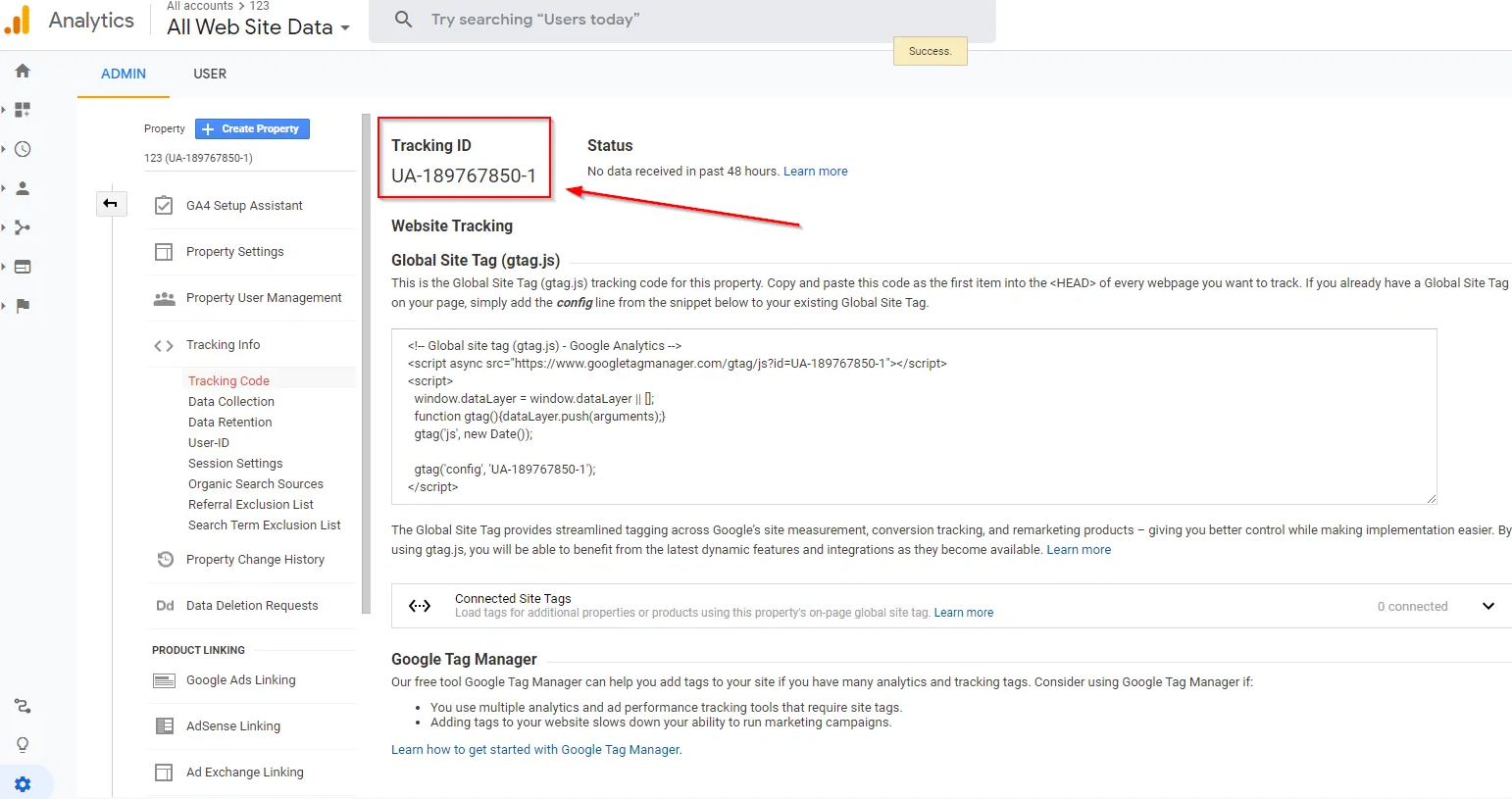Open the Discover lightbulb icon in sidebar
Image resolution: width=1512 pixels, height=799 pixels.
[x=22, y=744]
